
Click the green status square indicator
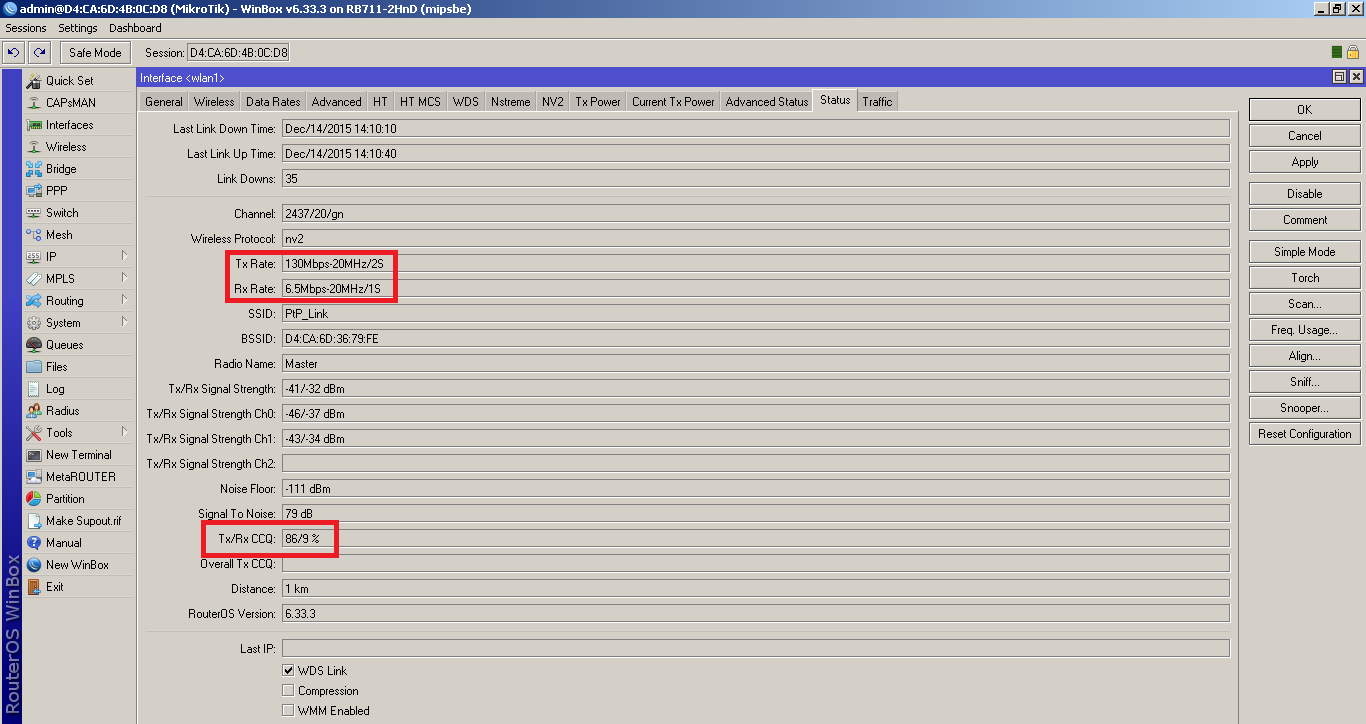pos(1337,52)
